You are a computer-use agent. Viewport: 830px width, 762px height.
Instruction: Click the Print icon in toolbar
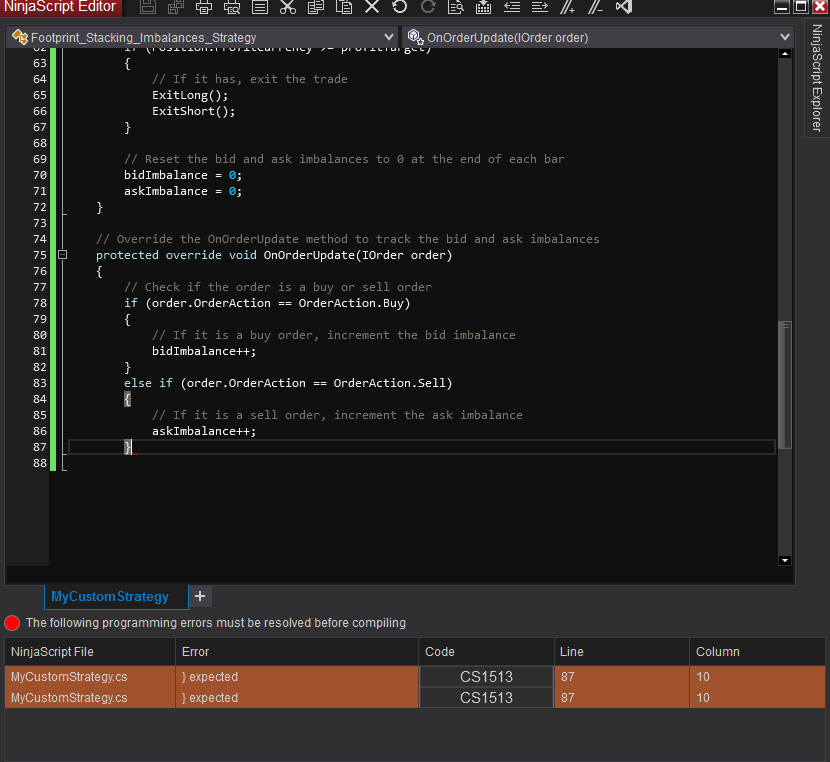pos(204,7)
